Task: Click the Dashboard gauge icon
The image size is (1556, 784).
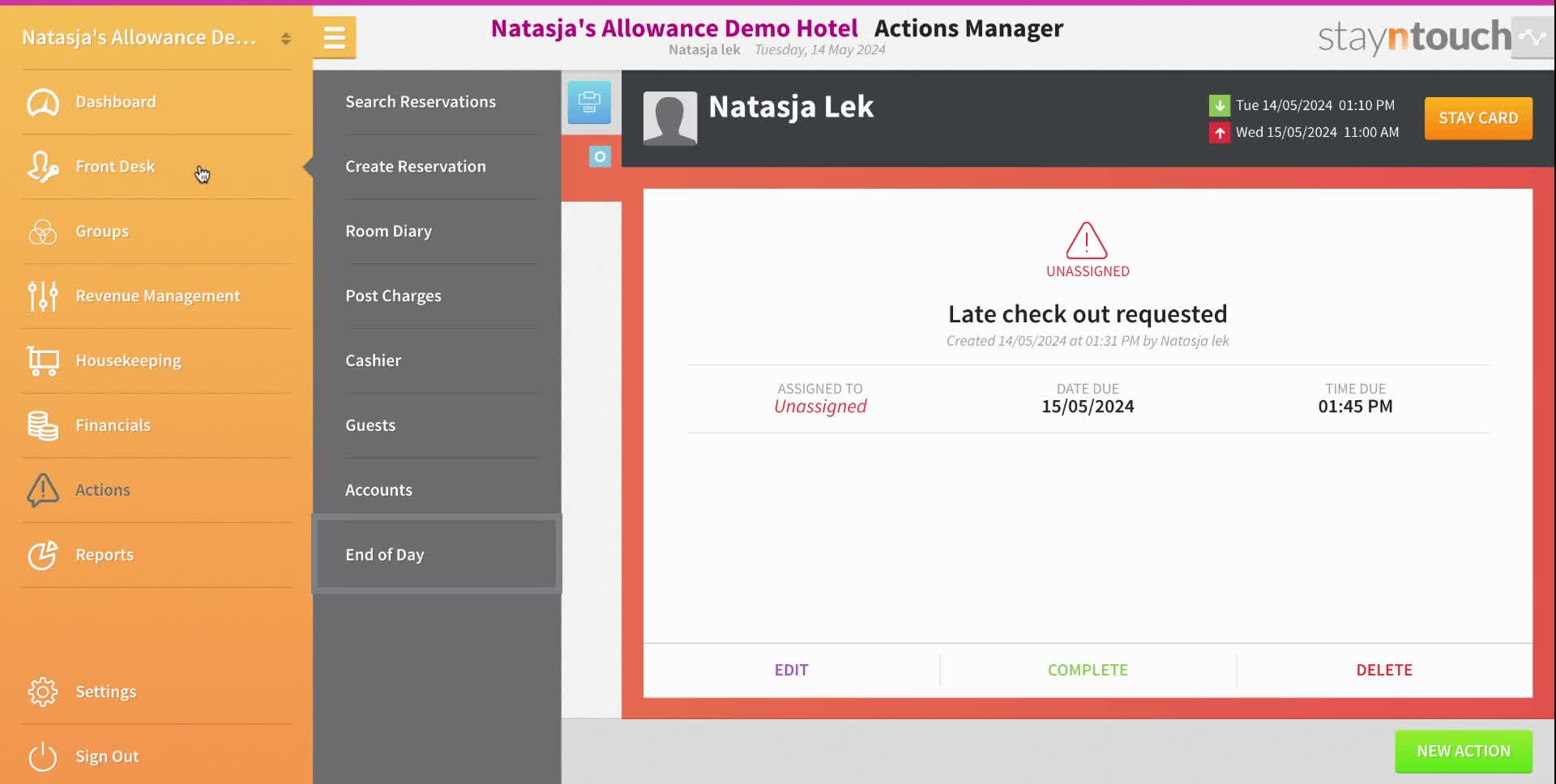Action: pyautogui.click(x=43, y=102)
